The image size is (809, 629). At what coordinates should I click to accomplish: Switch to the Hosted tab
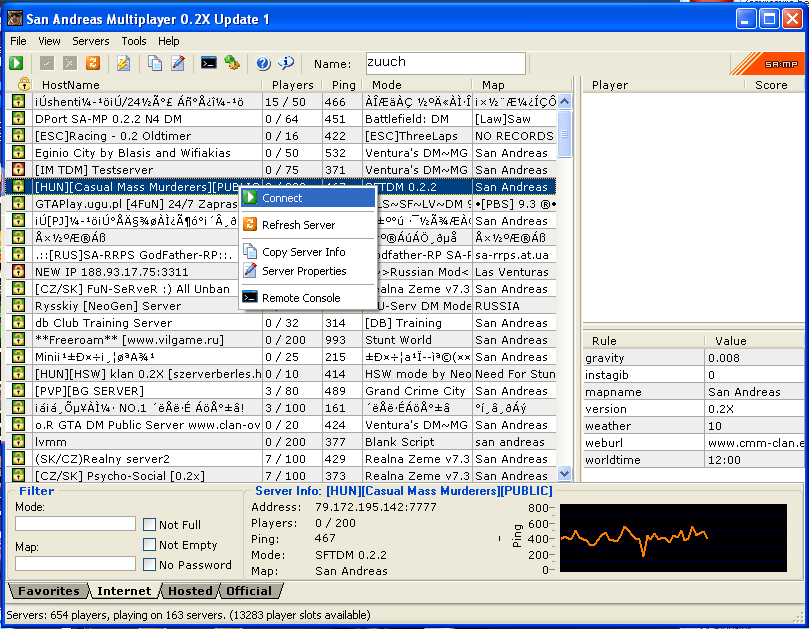[190, 591]
